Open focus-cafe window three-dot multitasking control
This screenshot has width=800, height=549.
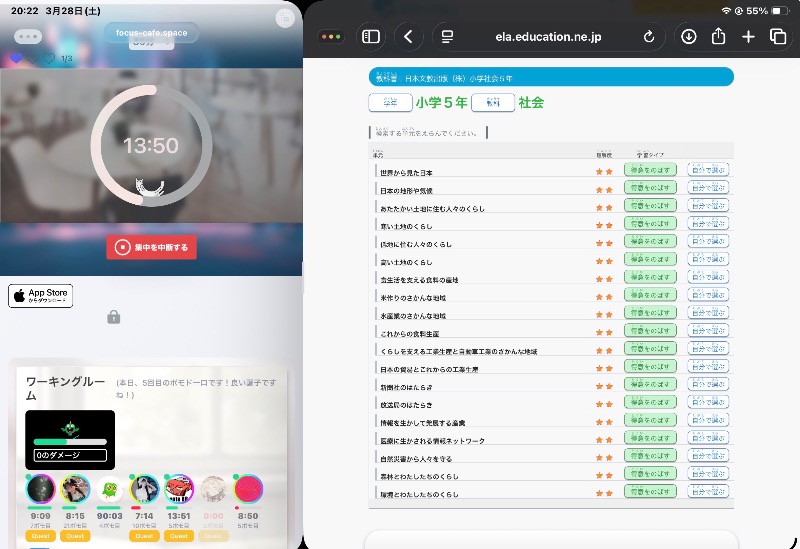[28, 36]
